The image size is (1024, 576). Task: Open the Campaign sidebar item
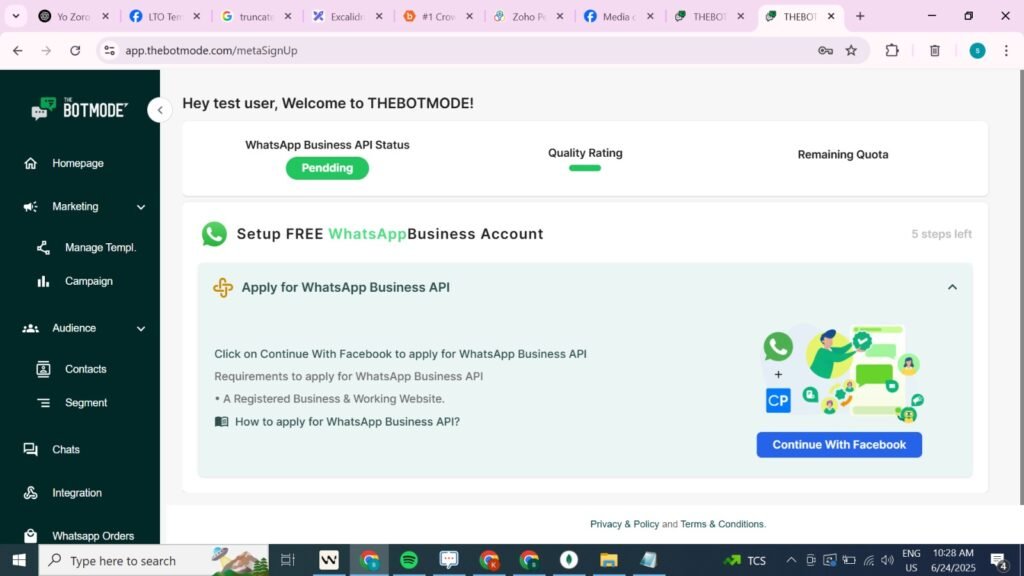89,281
